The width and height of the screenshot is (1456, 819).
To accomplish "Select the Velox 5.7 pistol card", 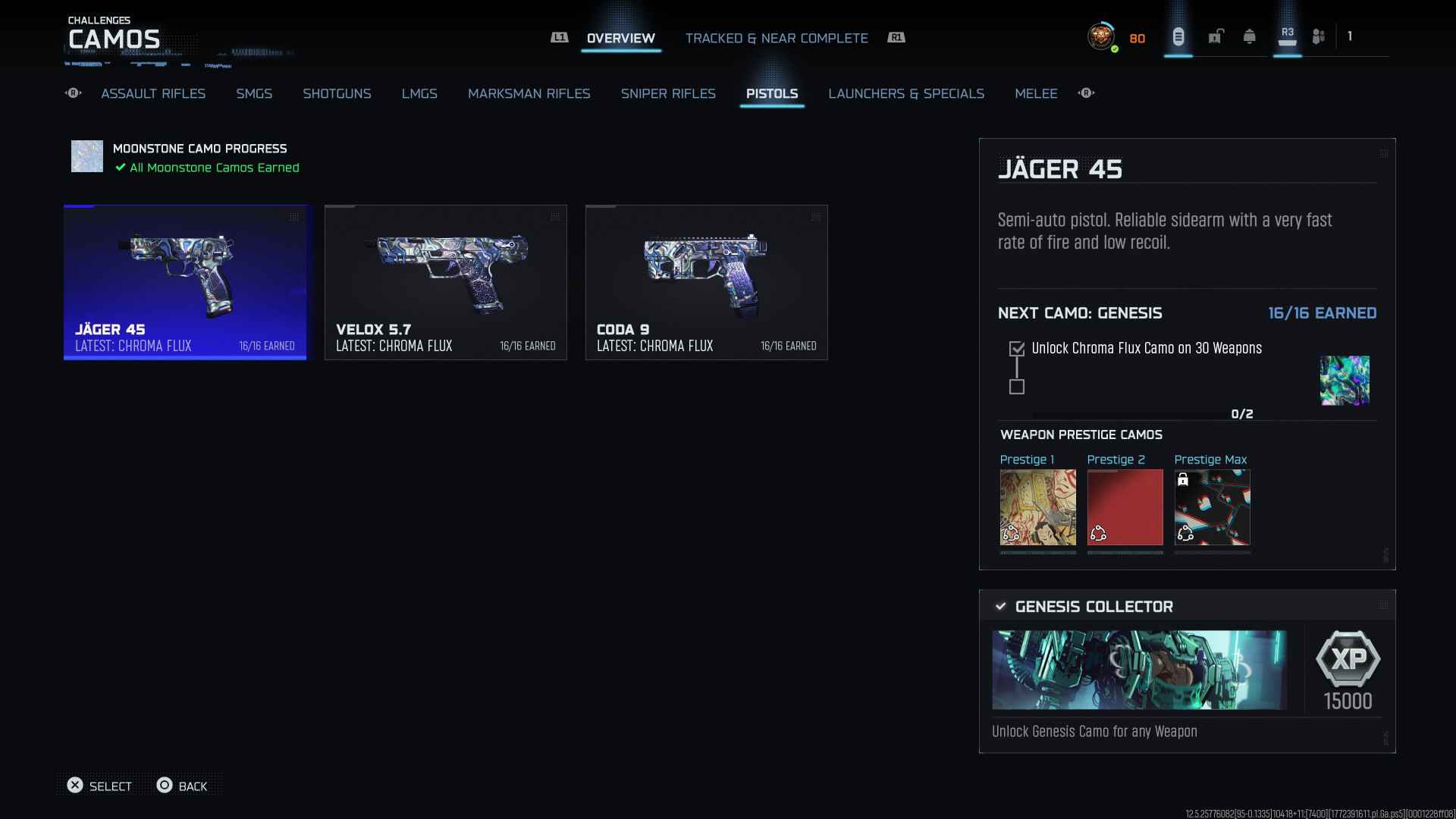I will pyautogui.click(x=445, y=282).
